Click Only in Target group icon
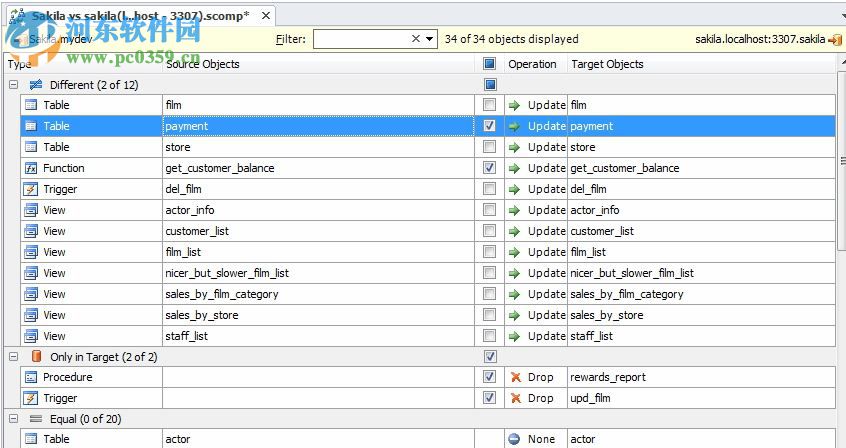This screenshot has width=846, height=448. (x=36, y=356)
